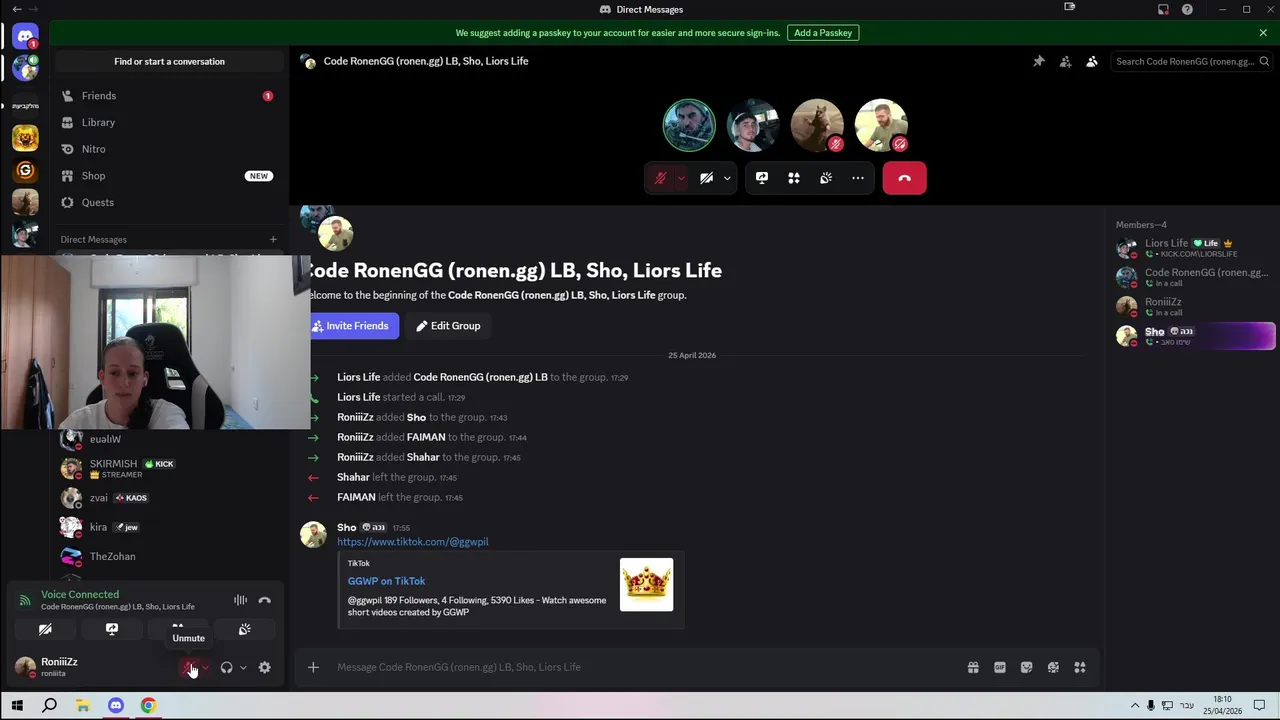Select Sho in the members list
This screenshot has width=1280, height=720.
coord(1194,336)
